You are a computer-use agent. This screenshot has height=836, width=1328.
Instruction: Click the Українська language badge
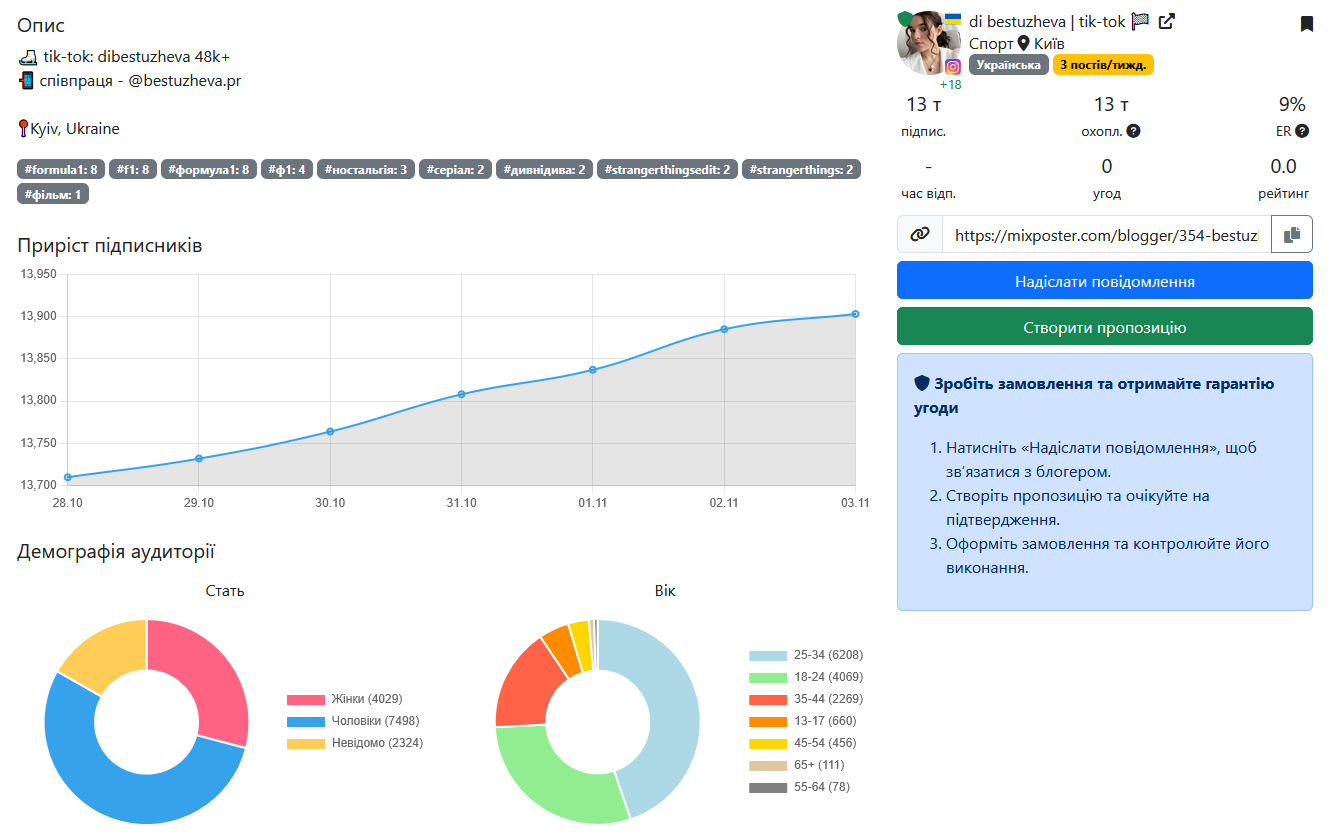tap(1009, 65)
